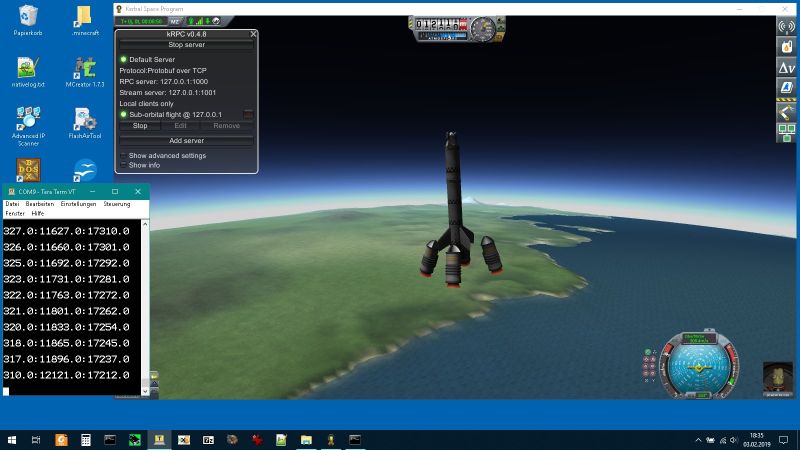
Task: Open the Windows Start menu
Action: [12, 440]
